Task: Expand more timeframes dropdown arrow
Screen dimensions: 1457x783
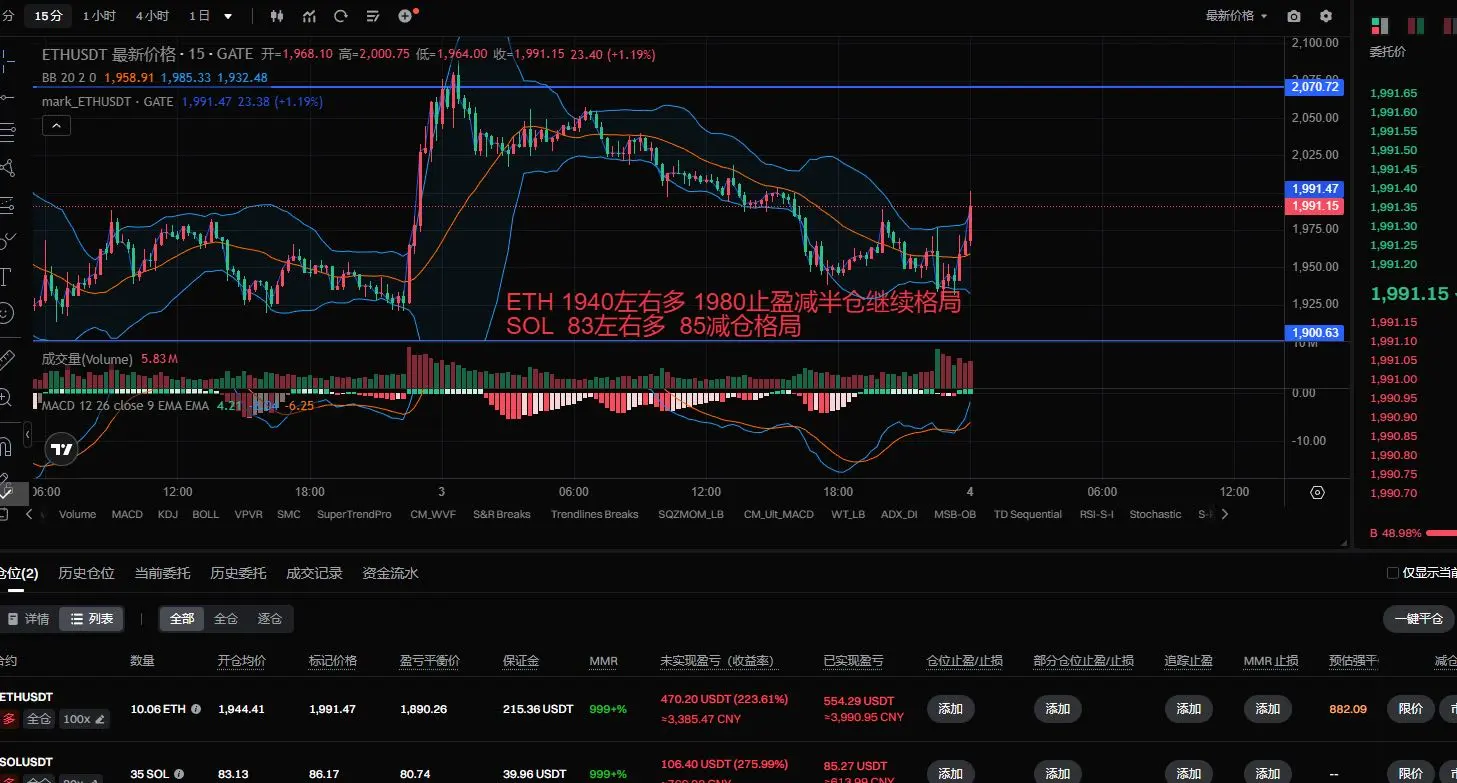Action: [228, 16]
